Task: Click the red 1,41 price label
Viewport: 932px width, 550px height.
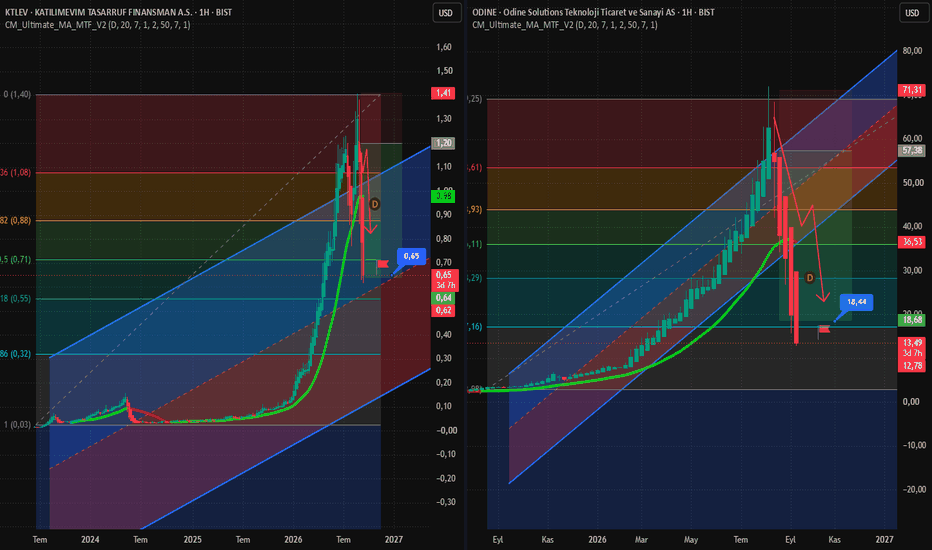Action: point(443,93)
